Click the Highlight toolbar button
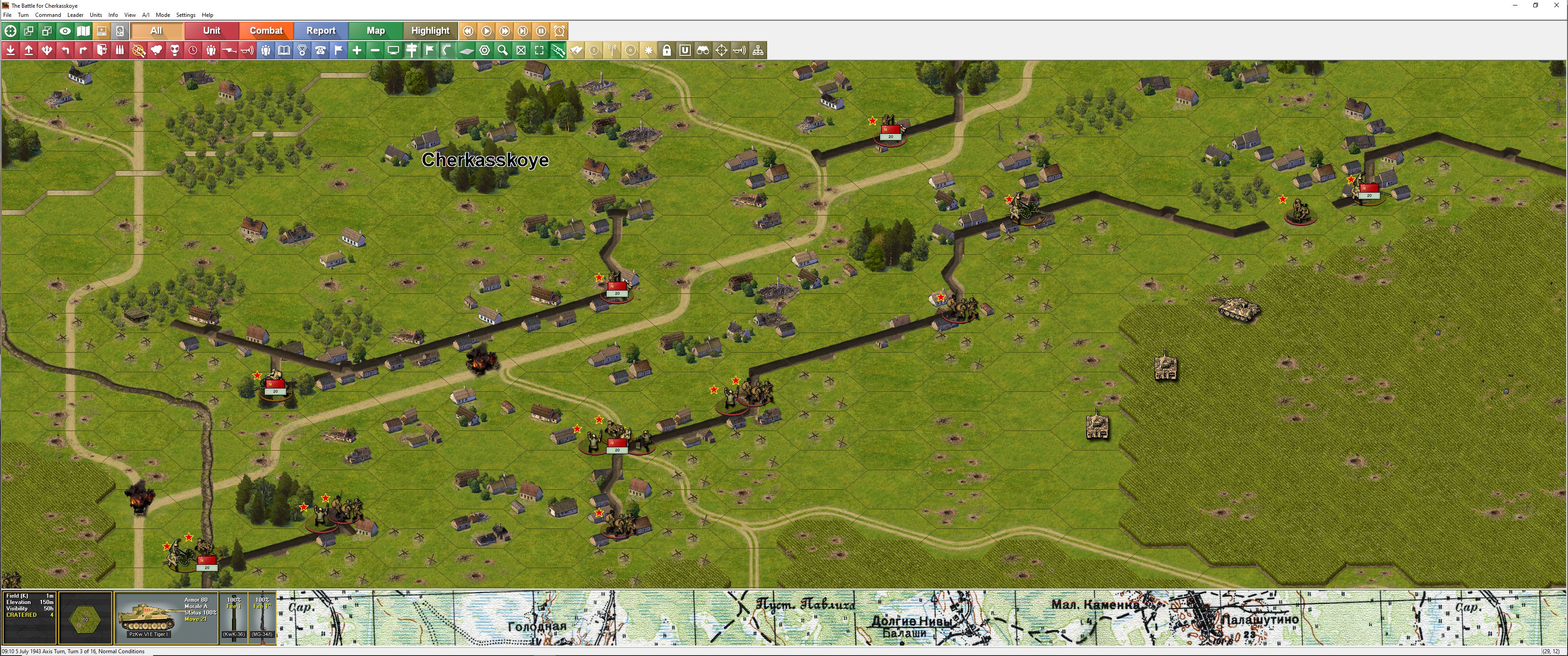The height and width of the screenshot is (656, 1568). pos(430,31)
